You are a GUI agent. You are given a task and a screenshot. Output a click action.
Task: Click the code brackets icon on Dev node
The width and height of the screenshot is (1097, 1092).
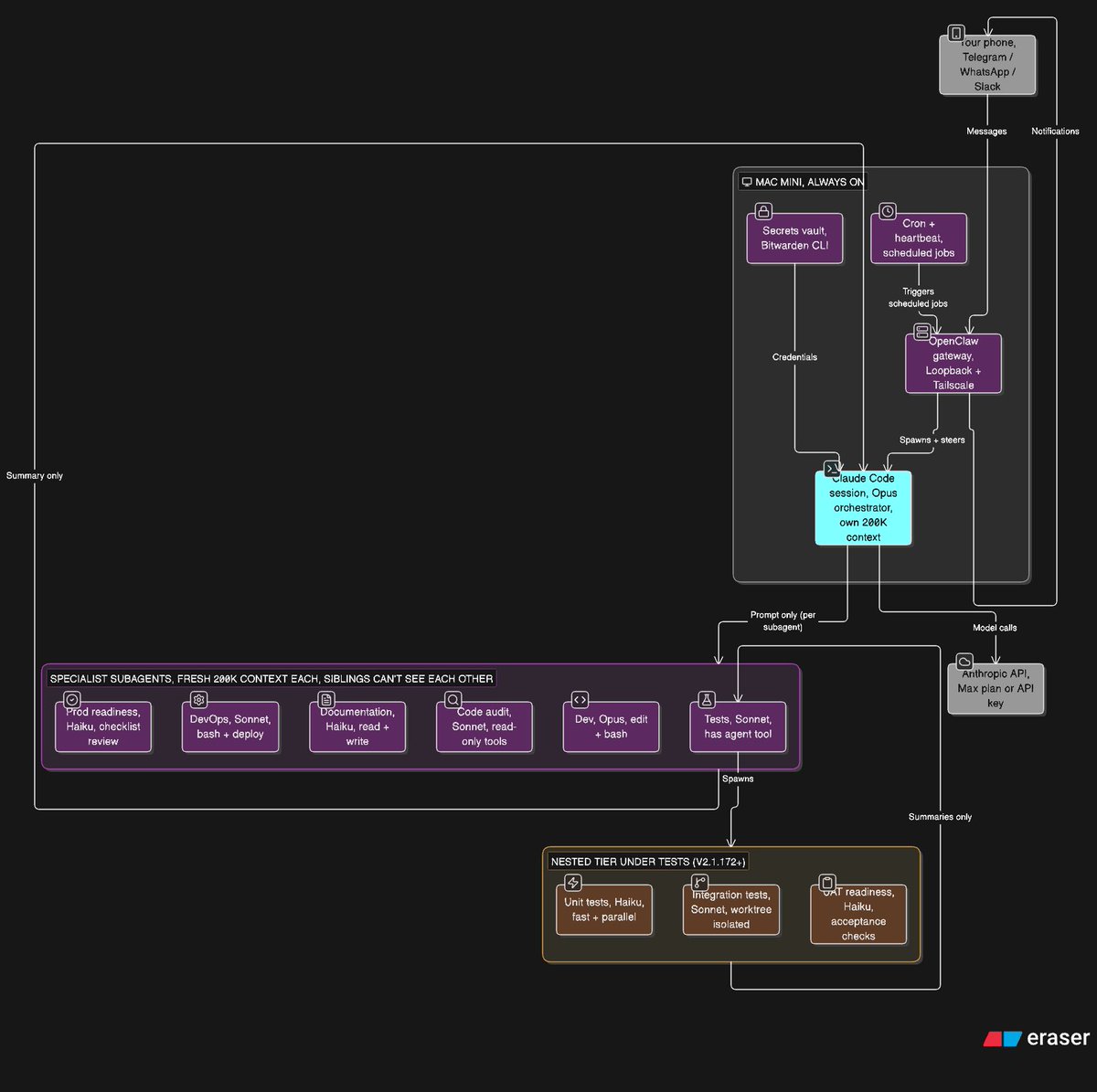click(x=580, y=700)
